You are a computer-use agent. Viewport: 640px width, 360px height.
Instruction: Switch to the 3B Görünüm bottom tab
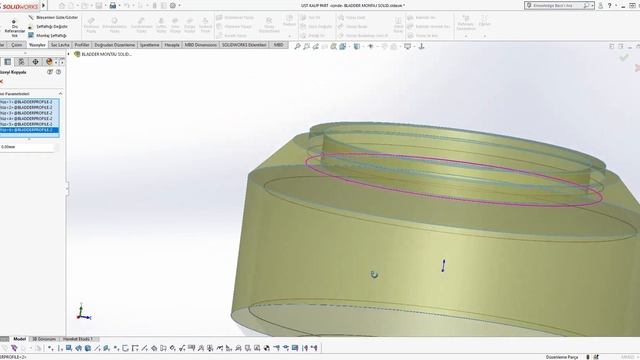[x=44, y=339]
